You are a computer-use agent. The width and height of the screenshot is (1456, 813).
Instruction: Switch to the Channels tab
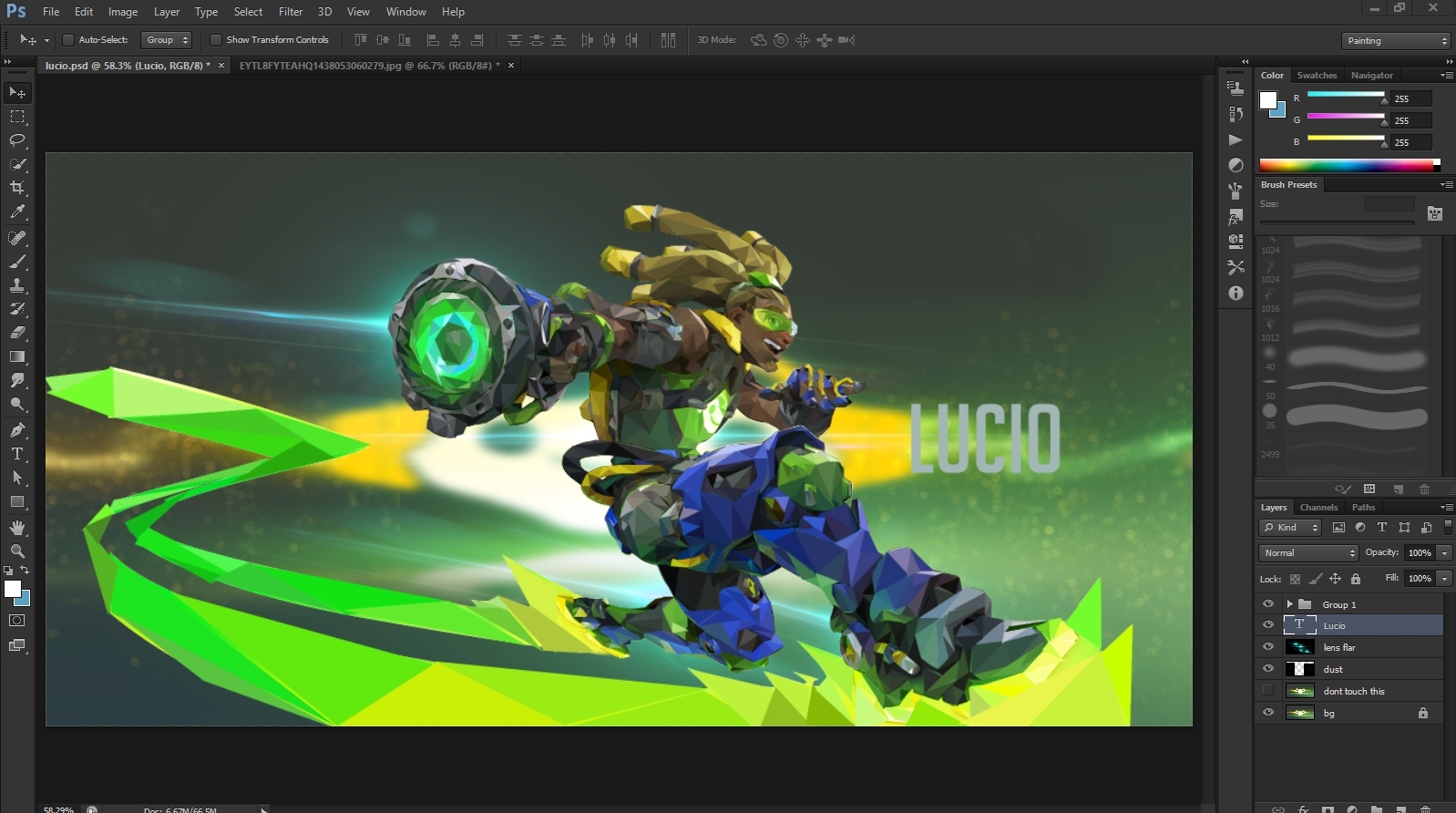coord(1318,508)
